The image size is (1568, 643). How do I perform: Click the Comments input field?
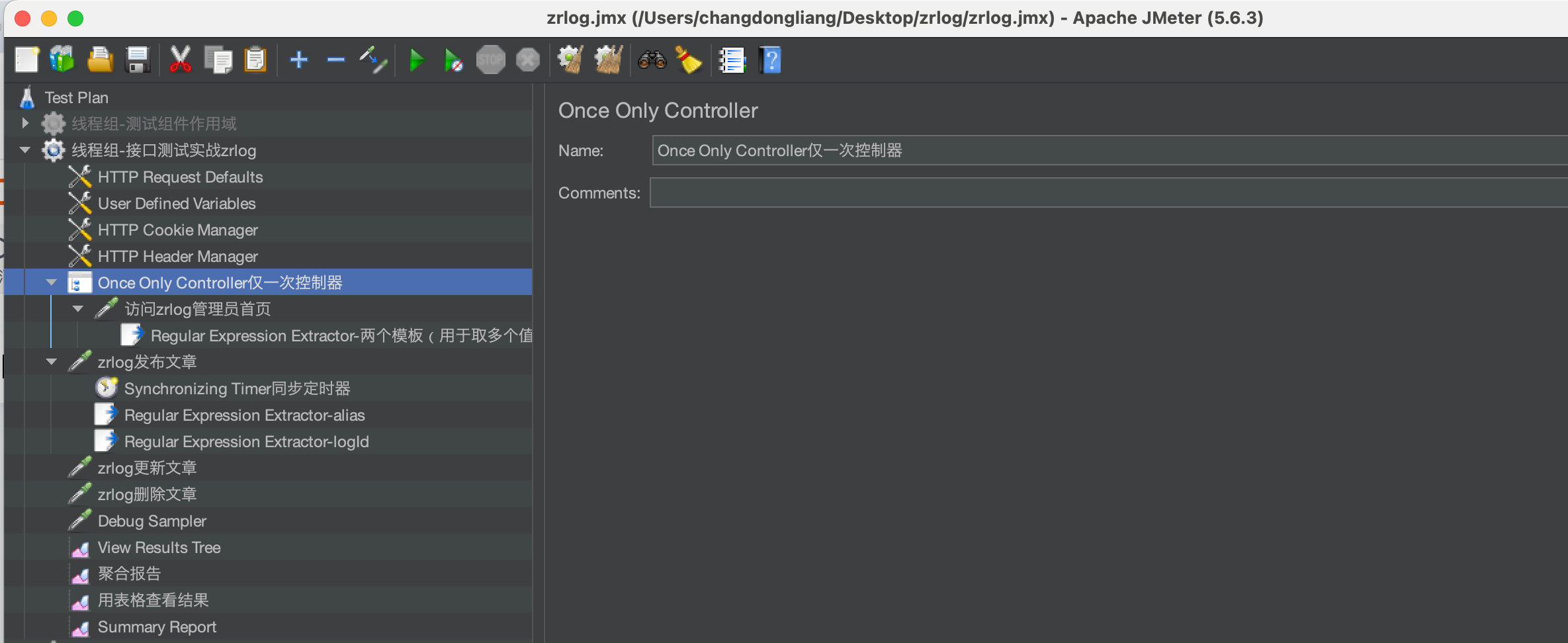point(1109,193)
